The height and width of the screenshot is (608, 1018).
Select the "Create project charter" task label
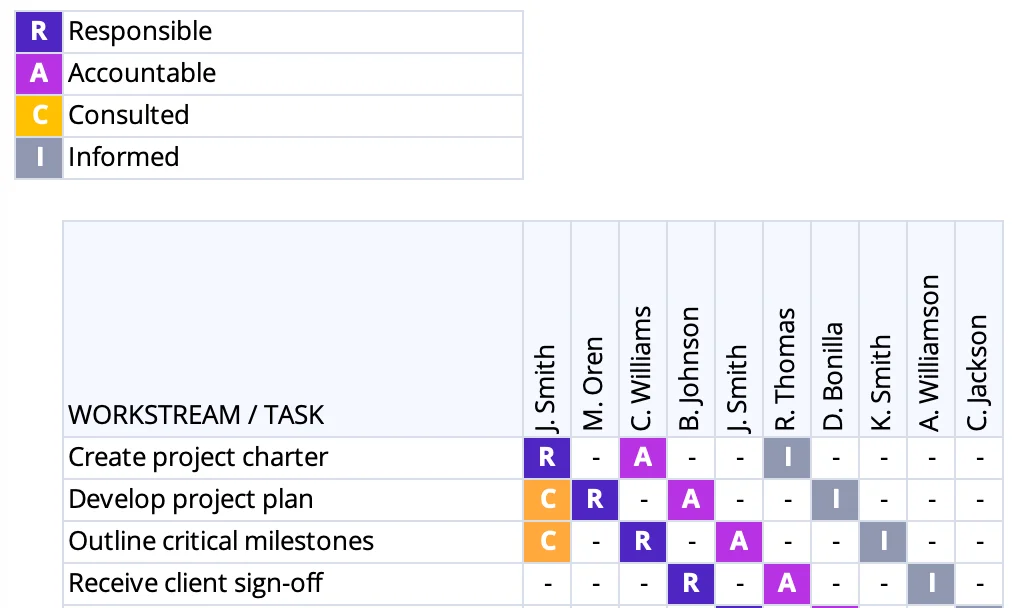tap(198, 458)
